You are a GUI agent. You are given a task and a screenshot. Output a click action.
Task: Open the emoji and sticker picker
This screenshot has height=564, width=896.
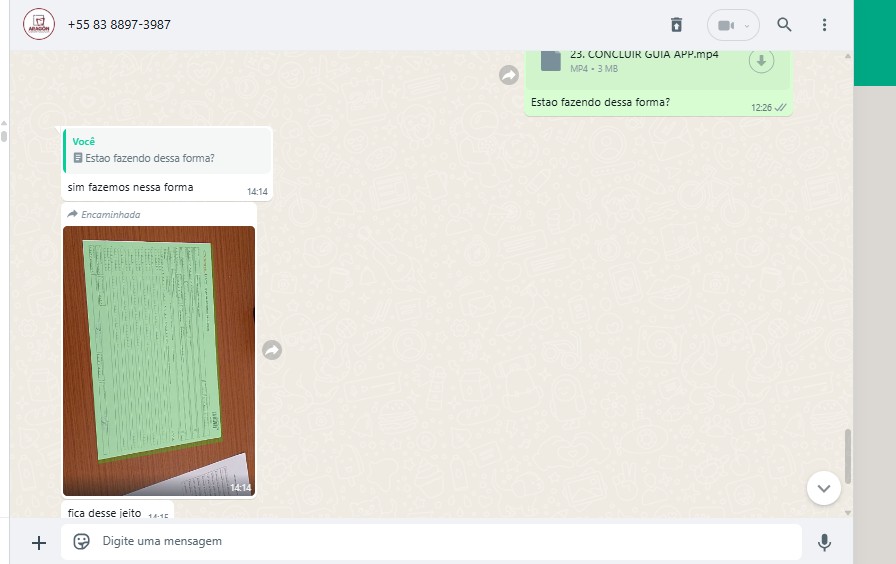click(81, 541)
